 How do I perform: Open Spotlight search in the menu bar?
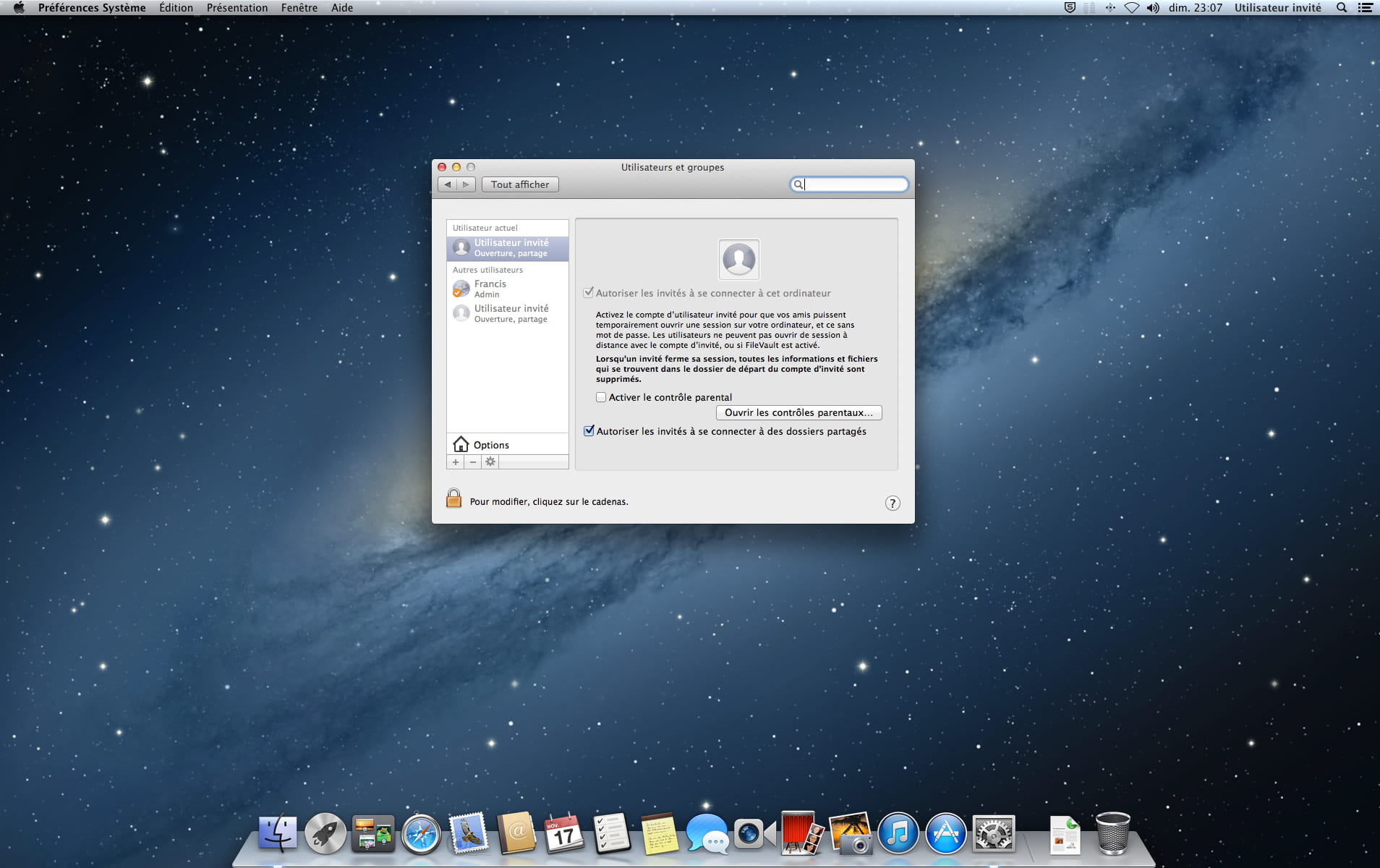pos(1341,8)
